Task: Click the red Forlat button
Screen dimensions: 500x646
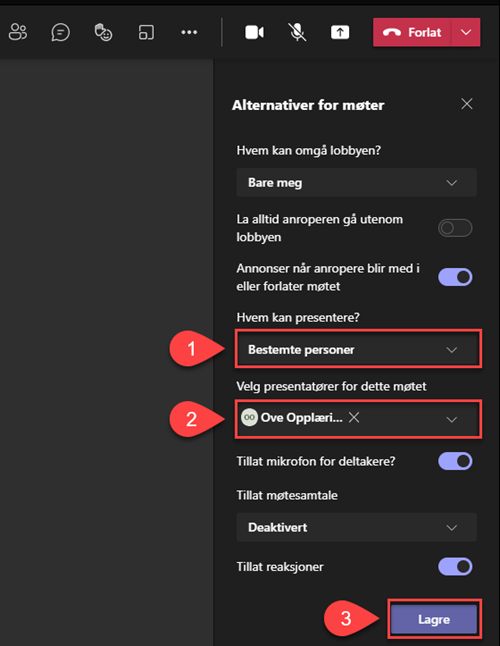Action: 412,32
